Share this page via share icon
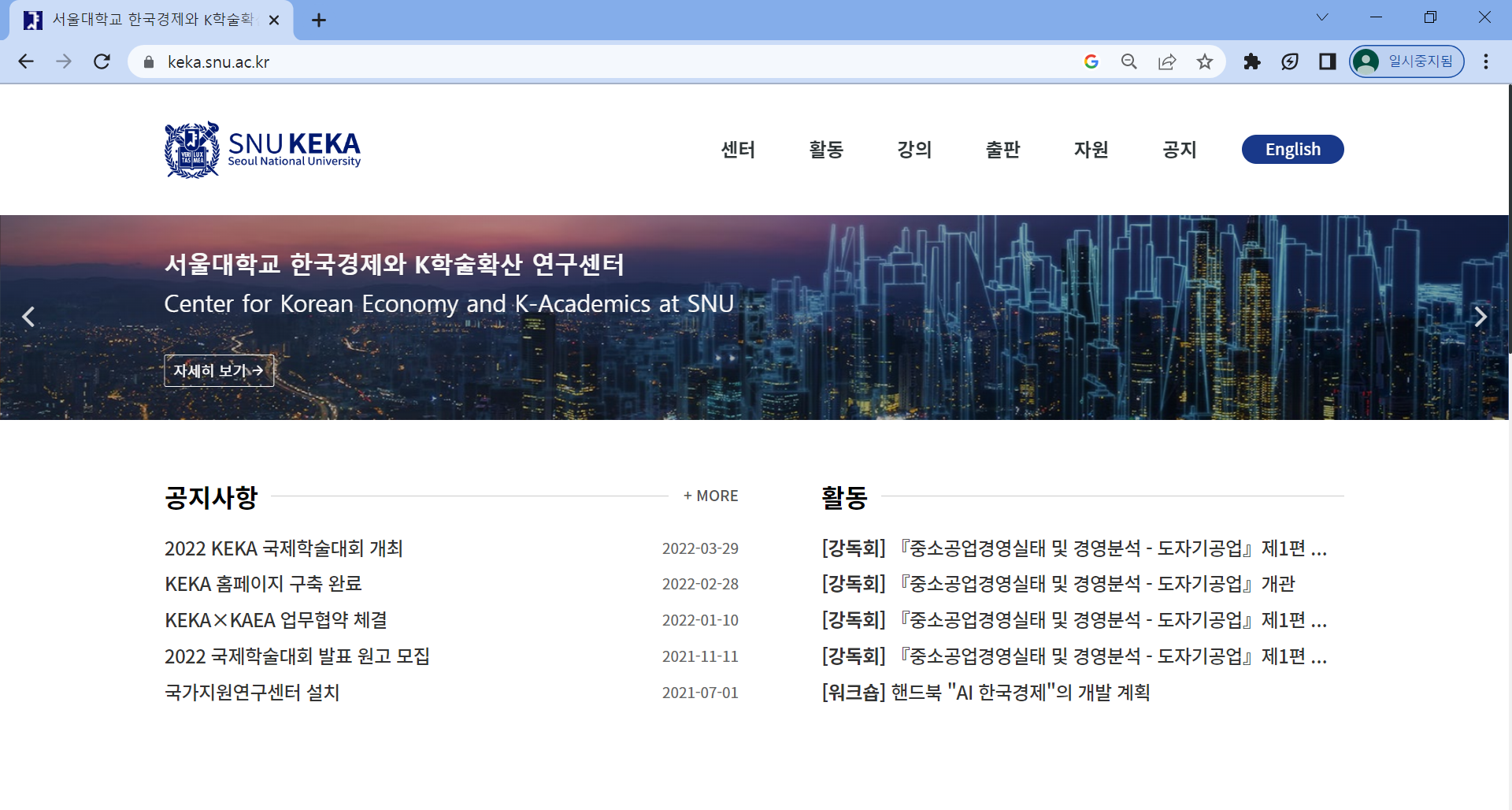This screenshot has height=810, width=1512. (1166, 61)
